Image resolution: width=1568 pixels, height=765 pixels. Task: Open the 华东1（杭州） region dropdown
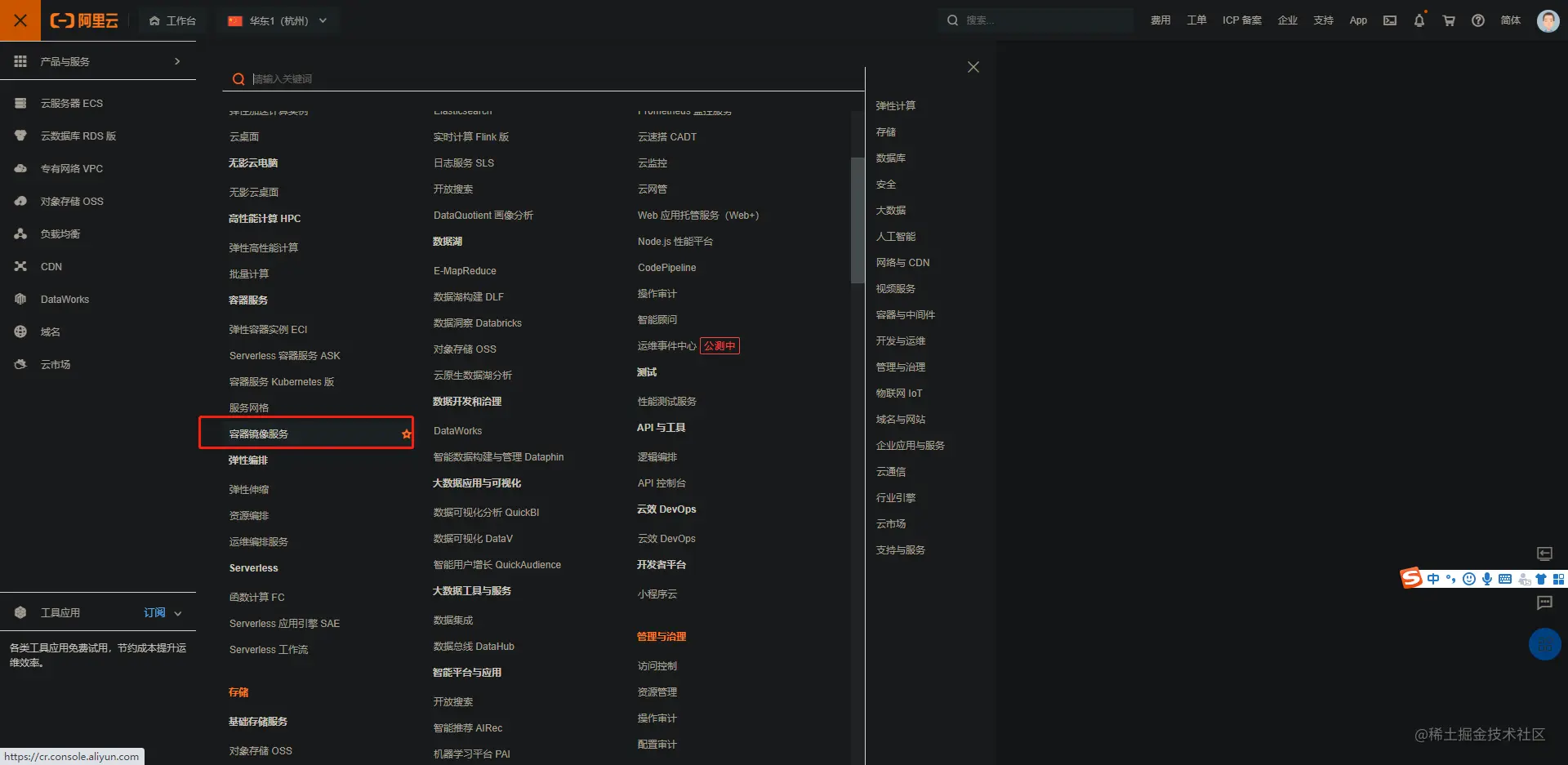(x=278, y=20)
